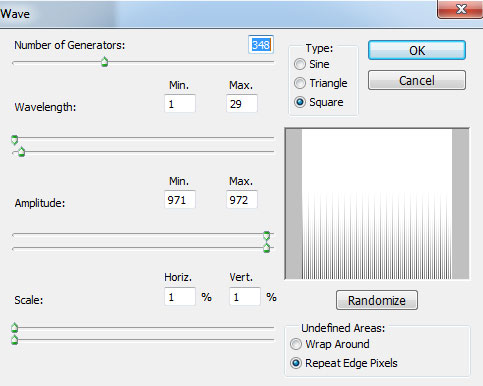Click the Undefined Areas group label
The image size is (483, 386).
pyautogui.click(x=343, y=328)
